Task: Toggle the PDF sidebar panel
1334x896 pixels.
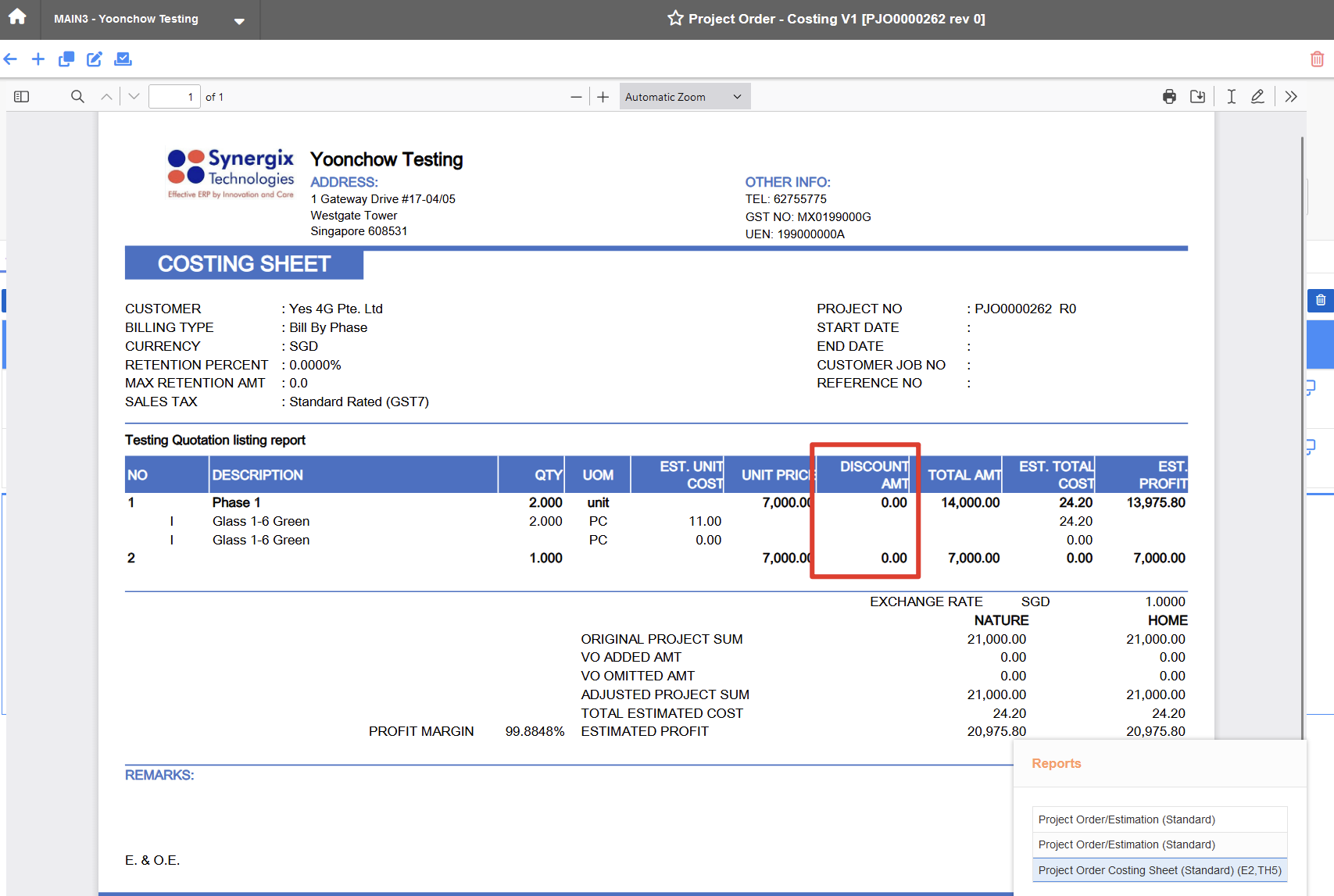Action: click(x=22, y=97)
